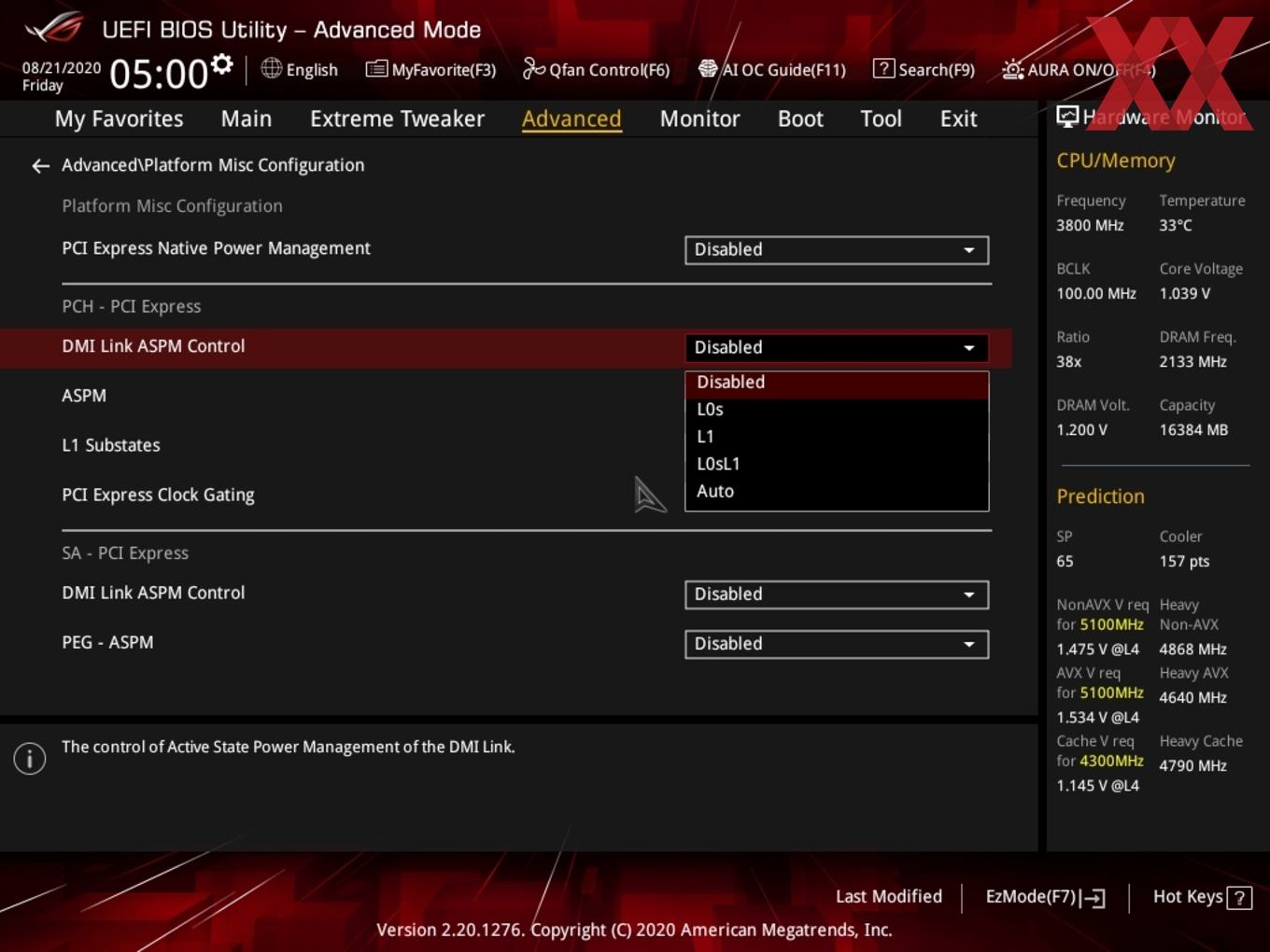
Task: Open the Exit tab
Action: coord(958,119)
